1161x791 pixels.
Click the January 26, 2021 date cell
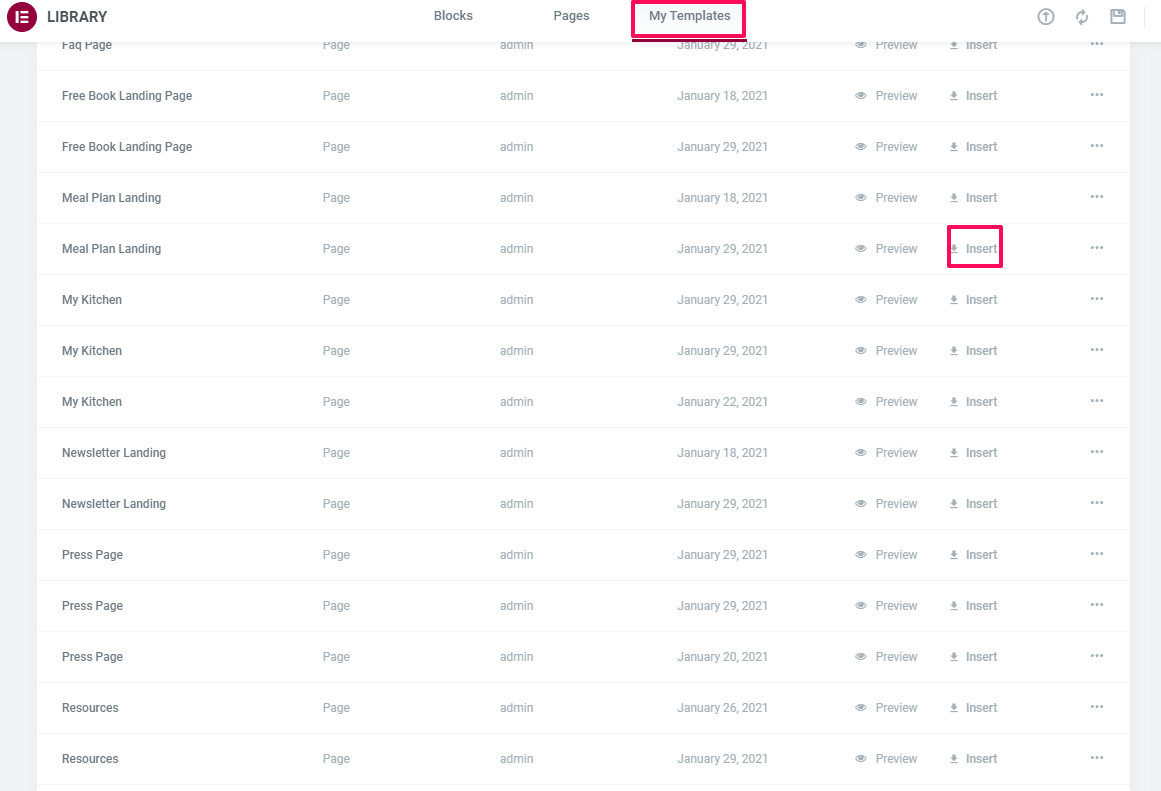pyautogui.click(x=723, y=708)
